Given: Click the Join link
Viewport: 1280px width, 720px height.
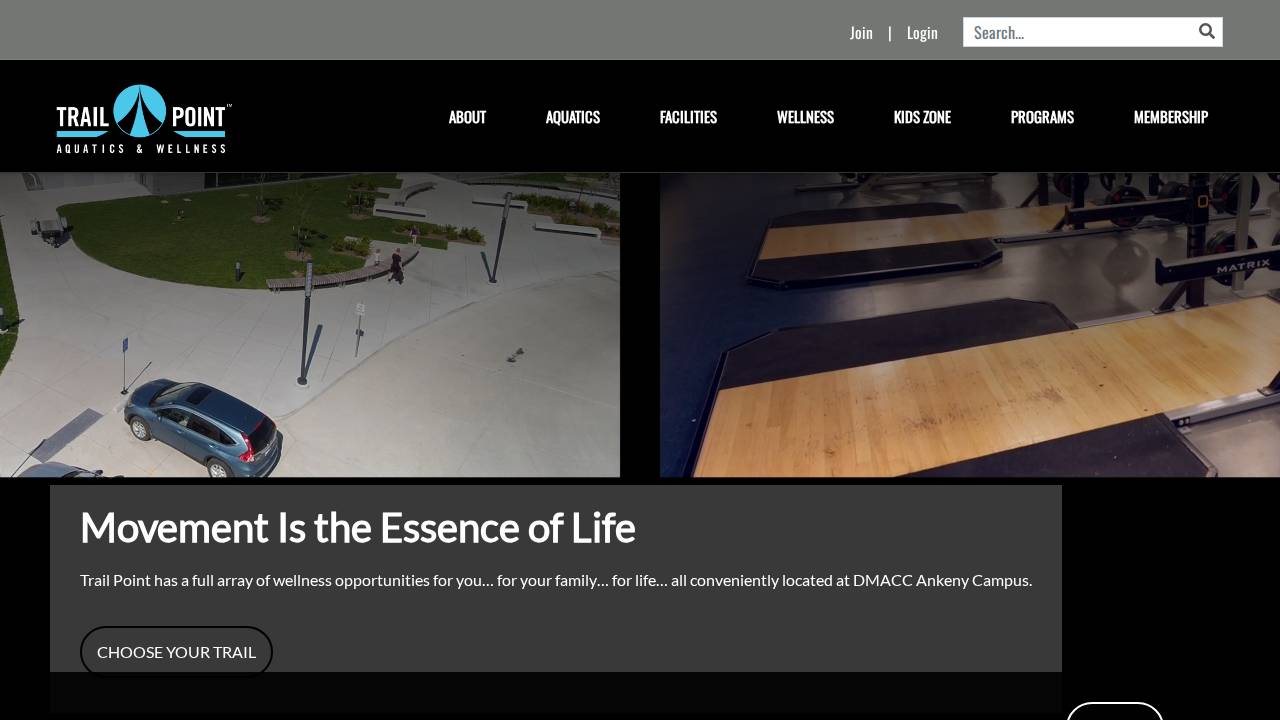Looking at the screenshot, I should (x=861, y=32).
